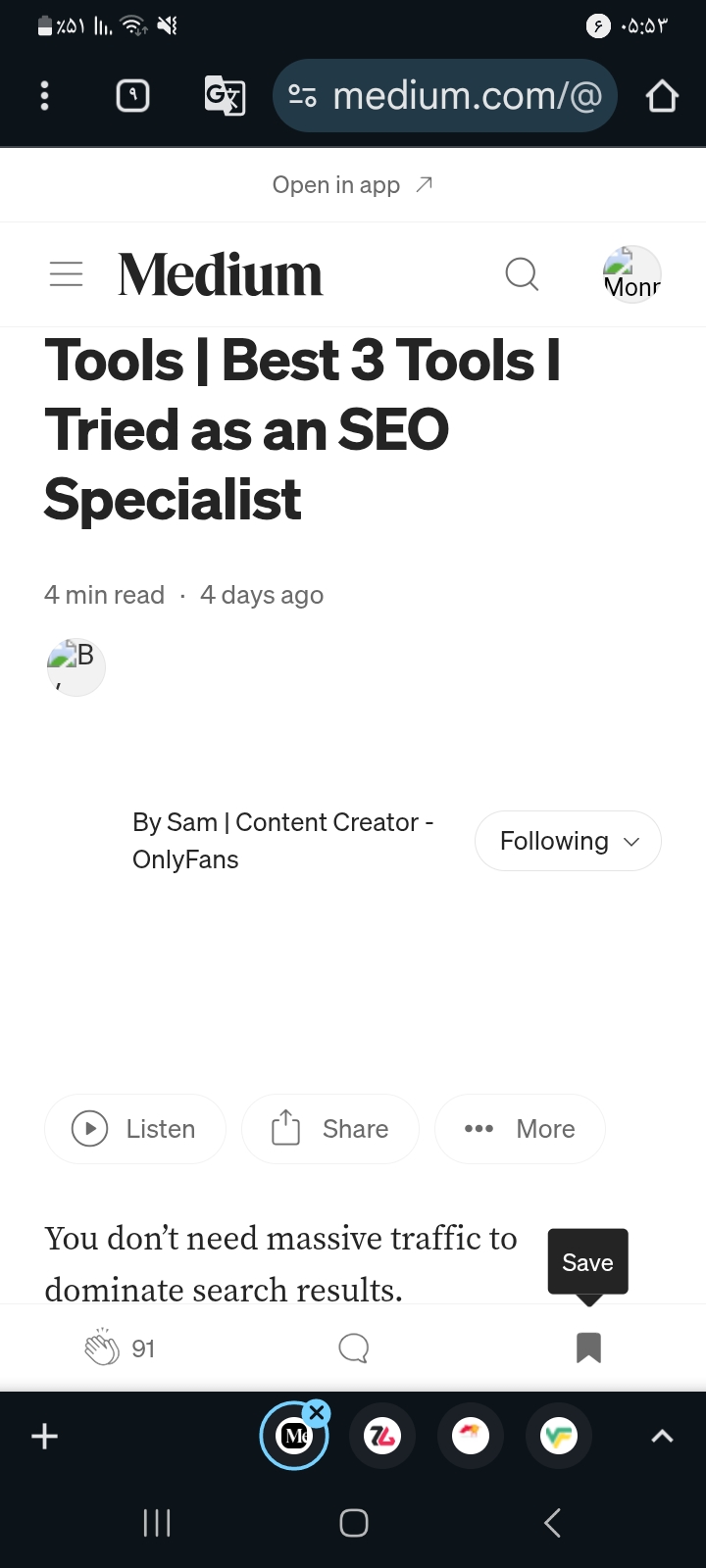This screenshot has height=1568, width=706.
Task: Click the Medium logo
Action: coord(221,274)
